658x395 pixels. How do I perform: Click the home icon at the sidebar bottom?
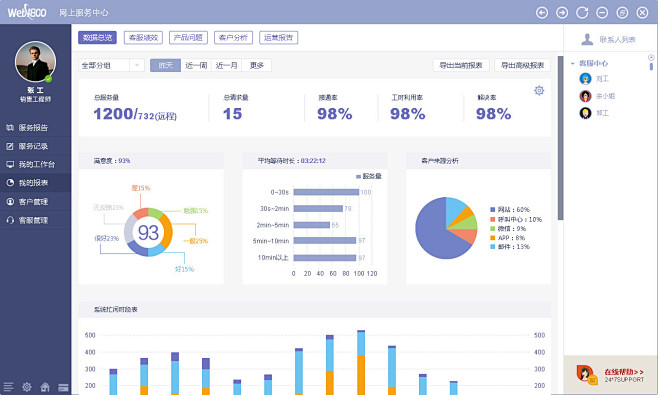pos(45,387)
